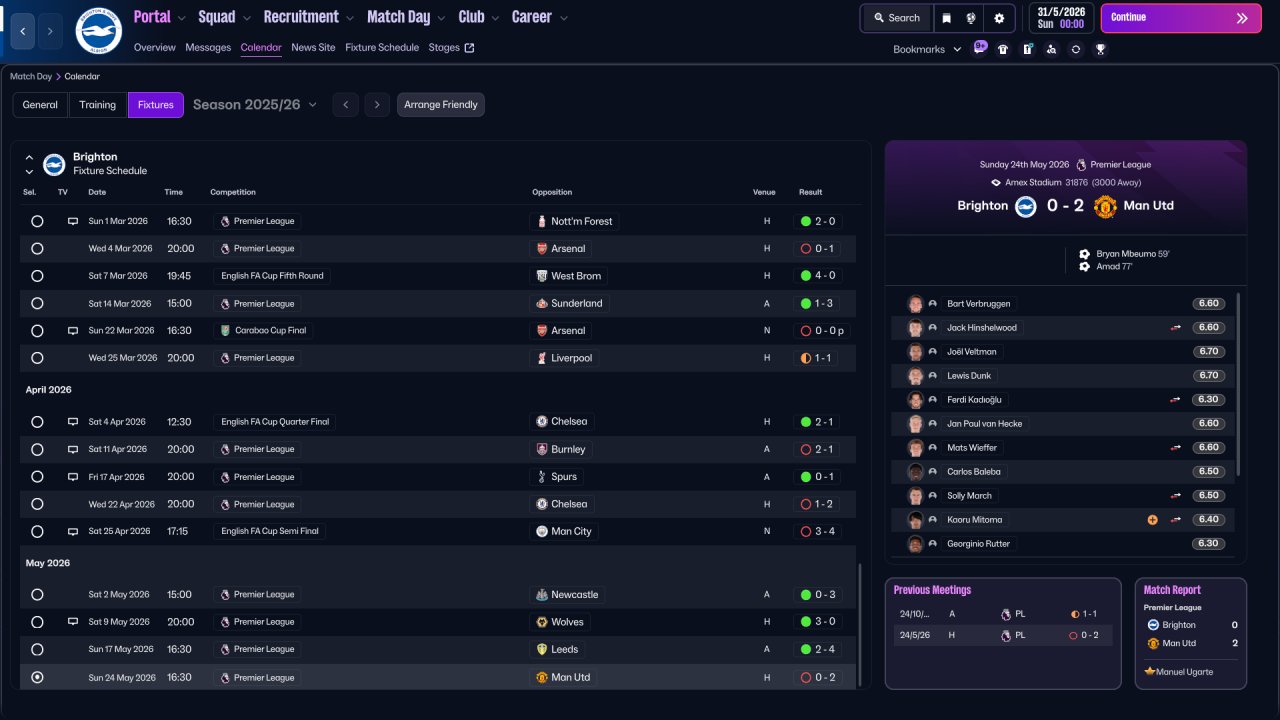This screenshot has width=1280, height=720.
Task: Click the TV icon on Carabao Cup Final row
Action: [x=73, y=330]
